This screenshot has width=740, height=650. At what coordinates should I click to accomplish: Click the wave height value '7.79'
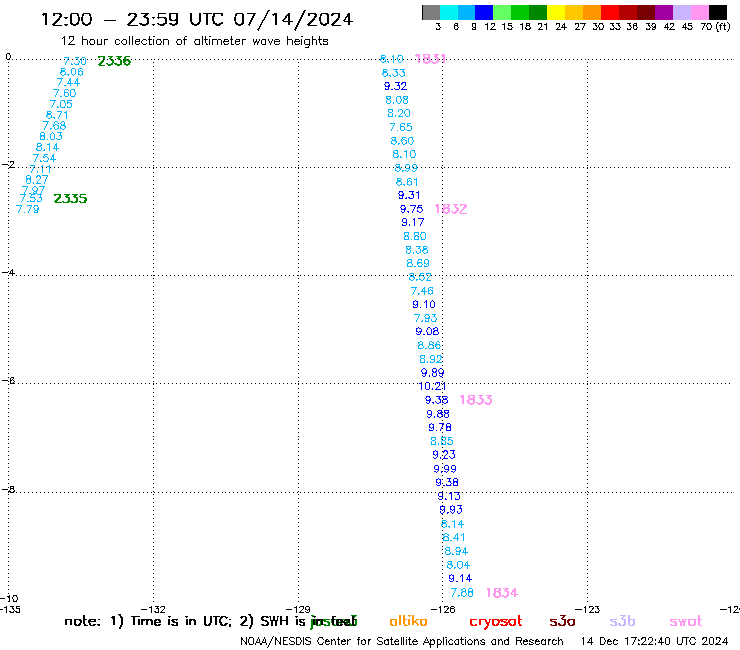pos(27,210)
